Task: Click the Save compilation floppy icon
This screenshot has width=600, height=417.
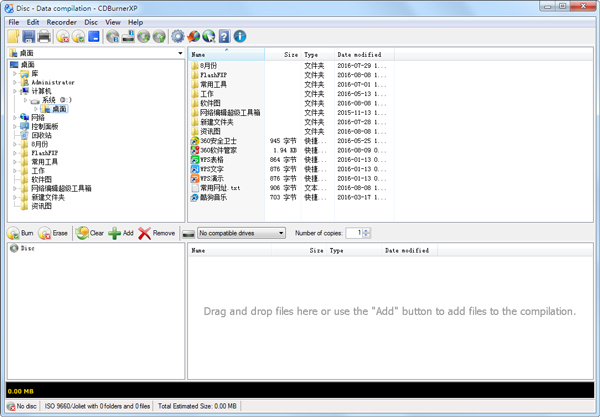Action: click(28, 37)
